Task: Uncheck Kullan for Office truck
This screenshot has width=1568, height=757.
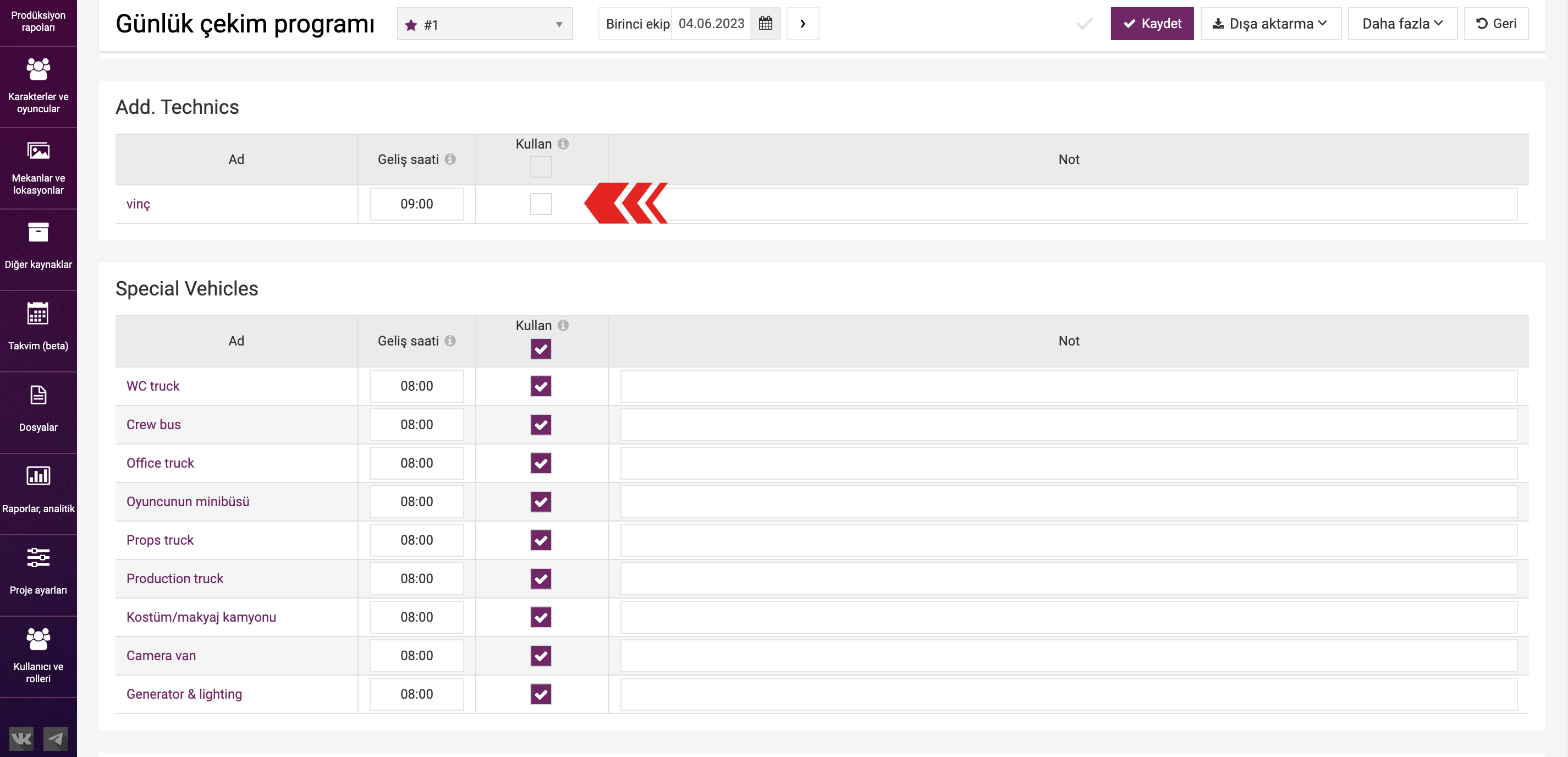Action: 541,463
